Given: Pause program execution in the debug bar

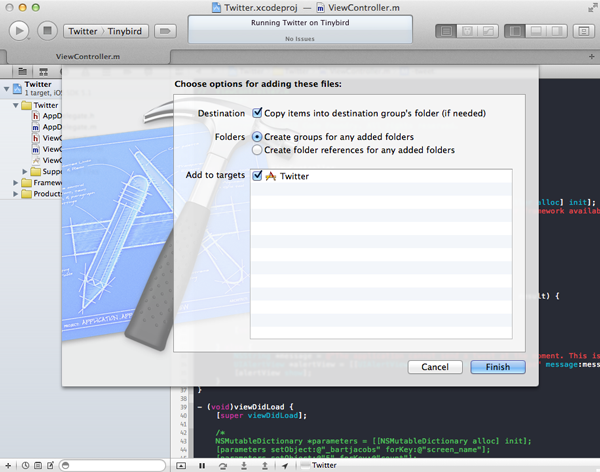Looking at the screenshot, I should pos(202,465).
